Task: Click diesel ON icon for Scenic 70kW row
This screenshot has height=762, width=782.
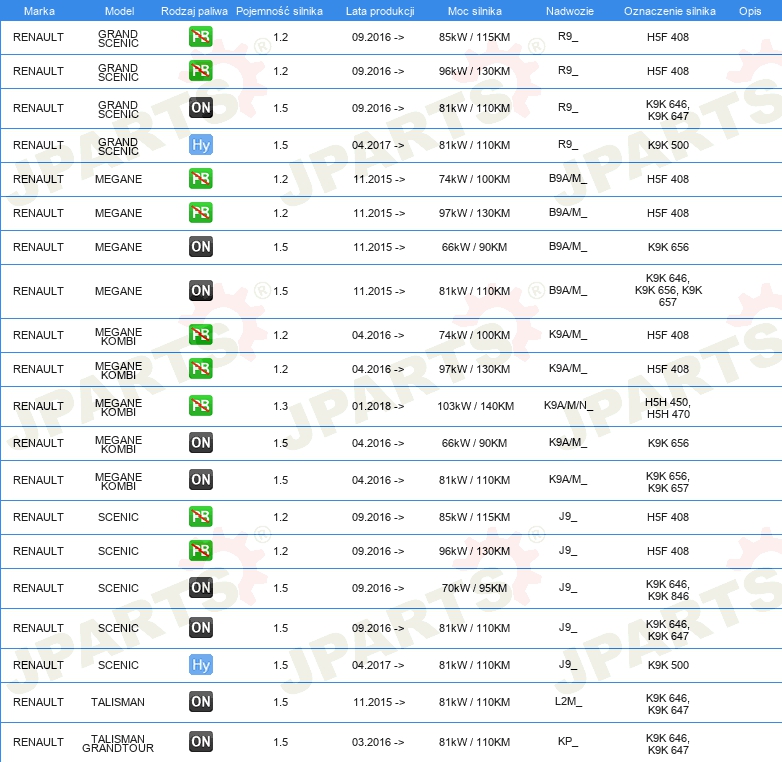Action: pos(200,587)
